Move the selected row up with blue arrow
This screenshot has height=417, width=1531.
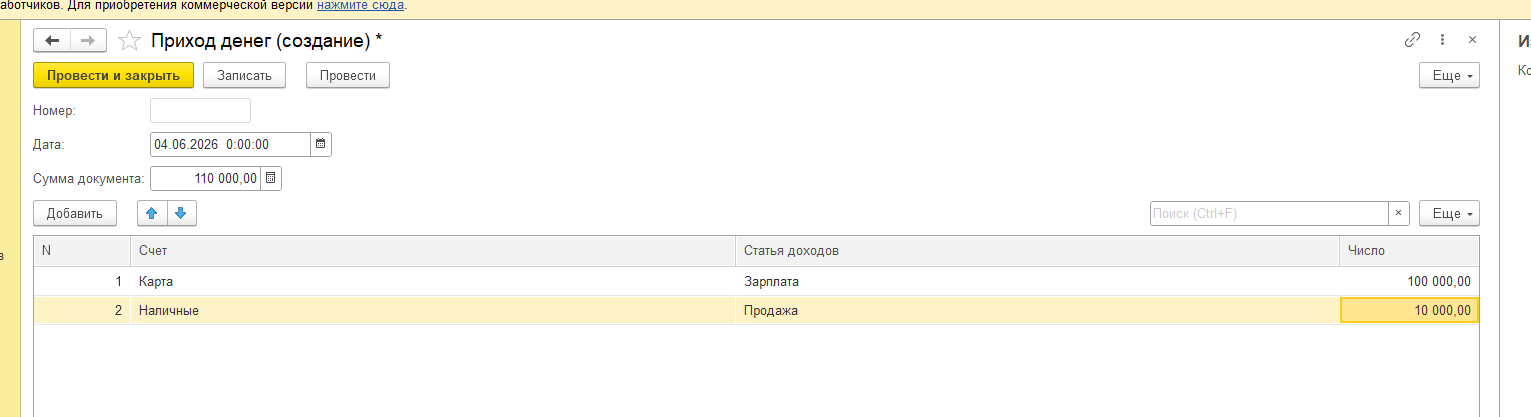[x=152, y=213]
